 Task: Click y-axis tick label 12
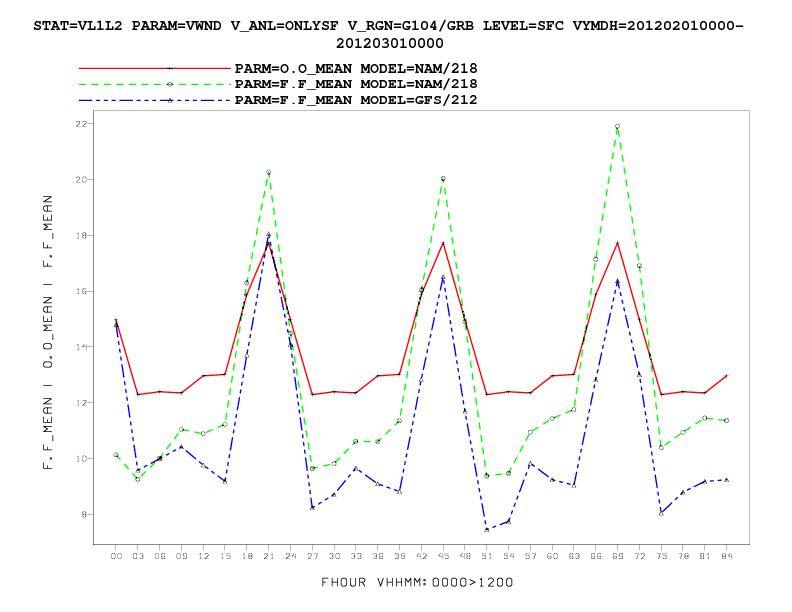(81, 403)
